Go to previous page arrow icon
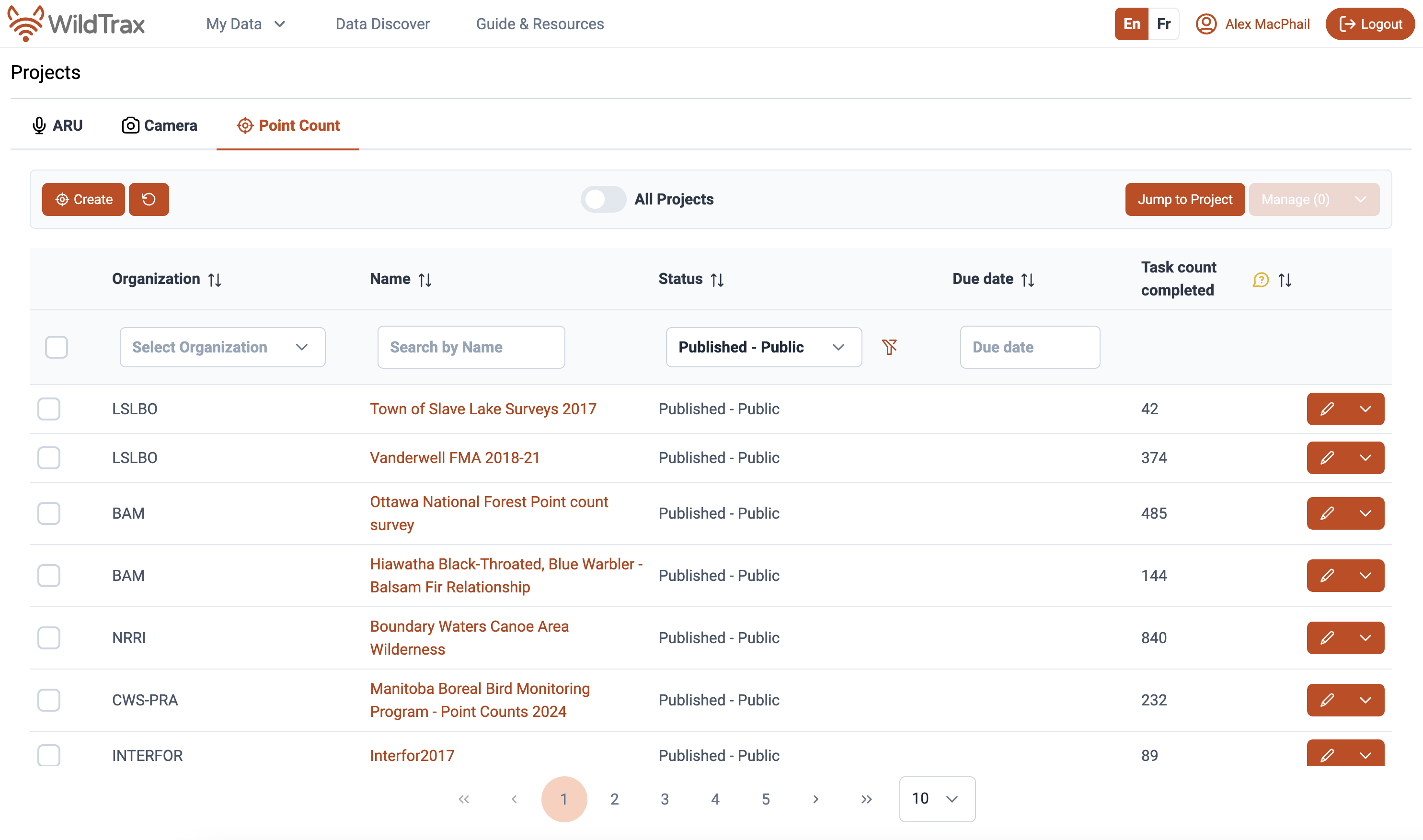Image resolution: width=1423 pixels, height=840 pixels. tap(514, 799)
